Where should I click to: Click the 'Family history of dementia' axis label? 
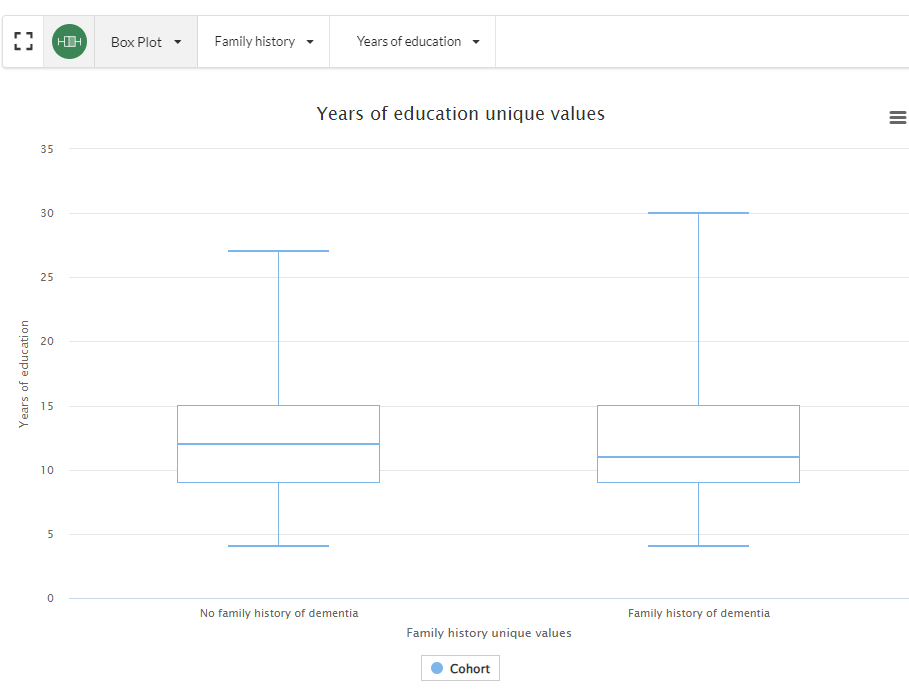coord(698,613)
